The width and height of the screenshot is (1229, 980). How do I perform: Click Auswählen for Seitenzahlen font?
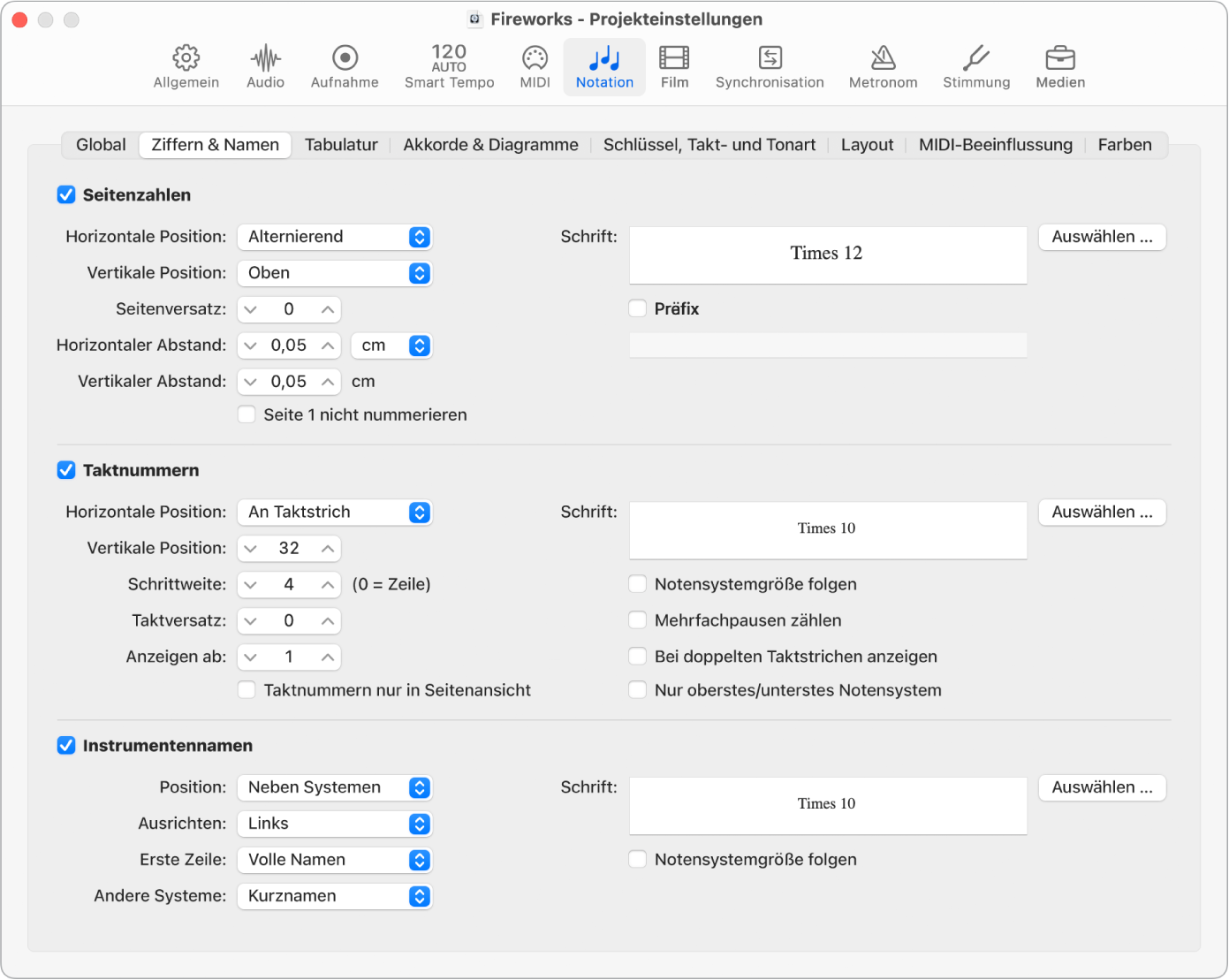point(1101,237)
